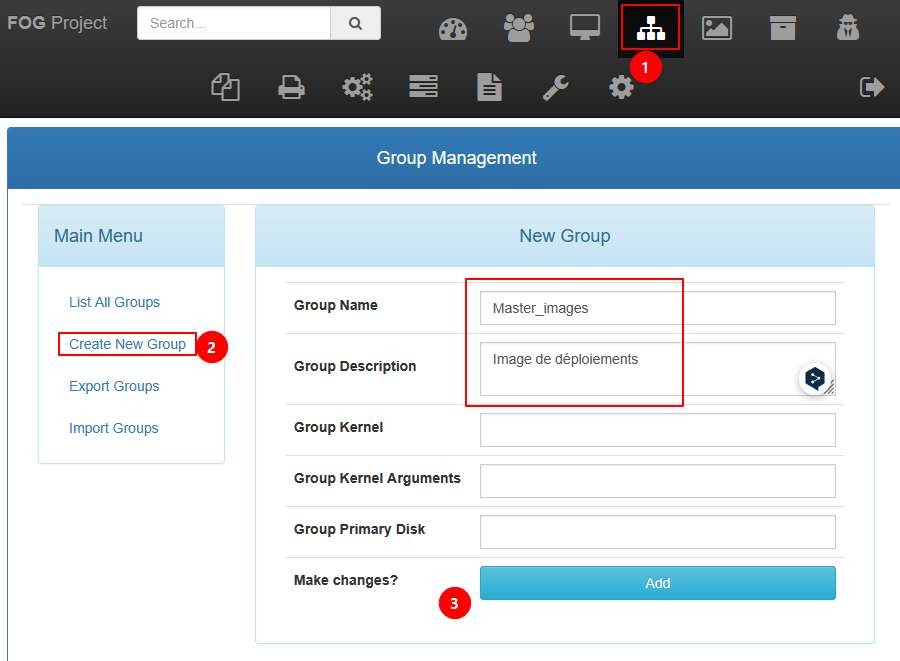Click the spy-figure Access Control icon
The width and height of the screenshot is (900, 661).
tap(848, 28)
